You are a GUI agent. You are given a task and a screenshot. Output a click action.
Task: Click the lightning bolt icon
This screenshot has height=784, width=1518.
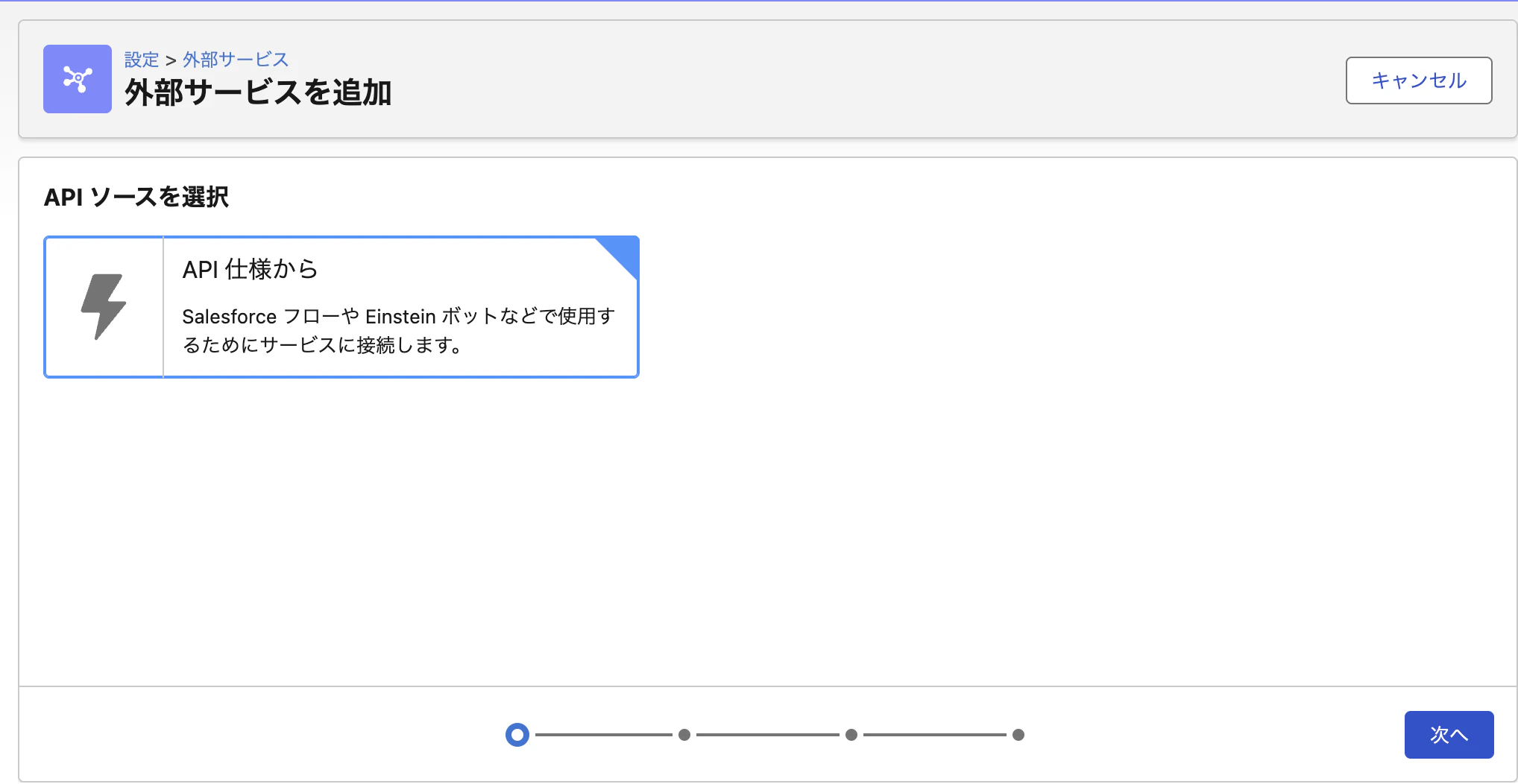(x=104, y=306)
